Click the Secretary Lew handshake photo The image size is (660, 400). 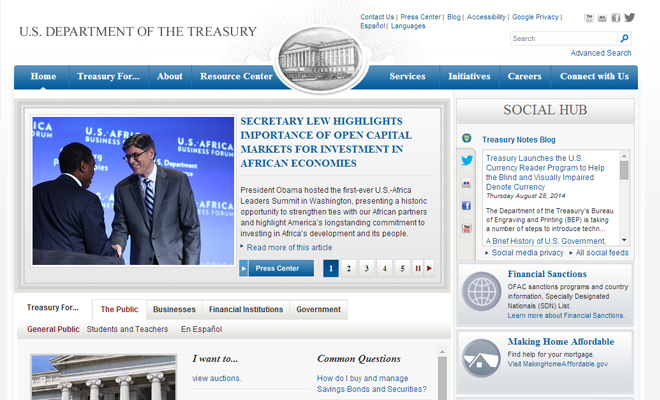click(133, 191)
